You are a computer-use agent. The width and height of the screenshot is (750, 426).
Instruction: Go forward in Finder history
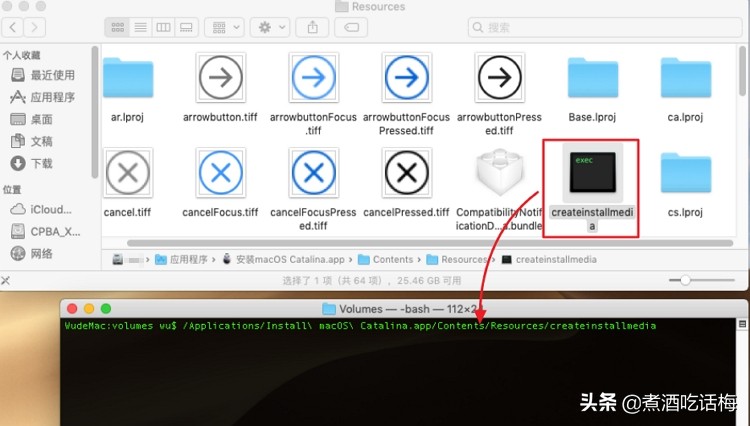pyautogui.click(x=34, y=27)
